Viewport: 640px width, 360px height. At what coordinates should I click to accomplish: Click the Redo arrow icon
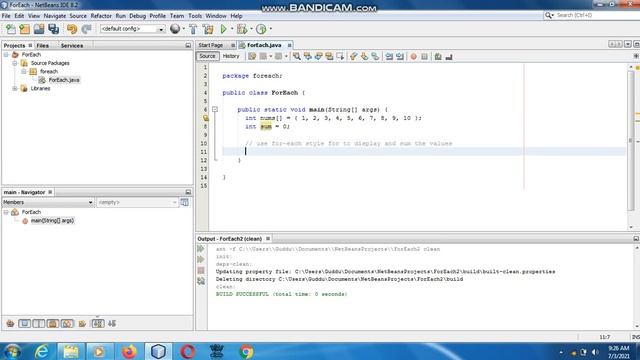(x=86, y=29)
